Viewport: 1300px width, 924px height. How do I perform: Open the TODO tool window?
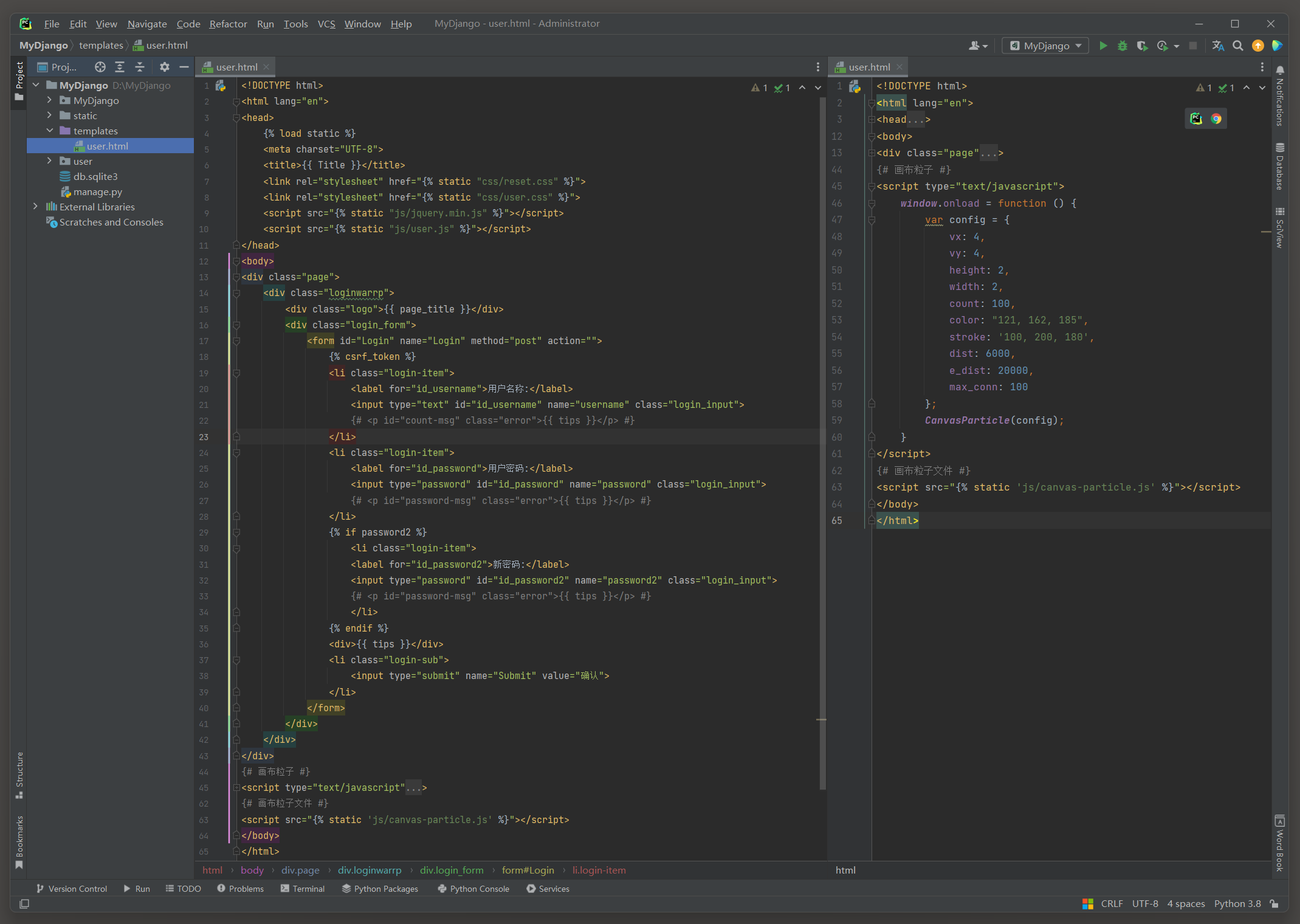tap(183, 889)
